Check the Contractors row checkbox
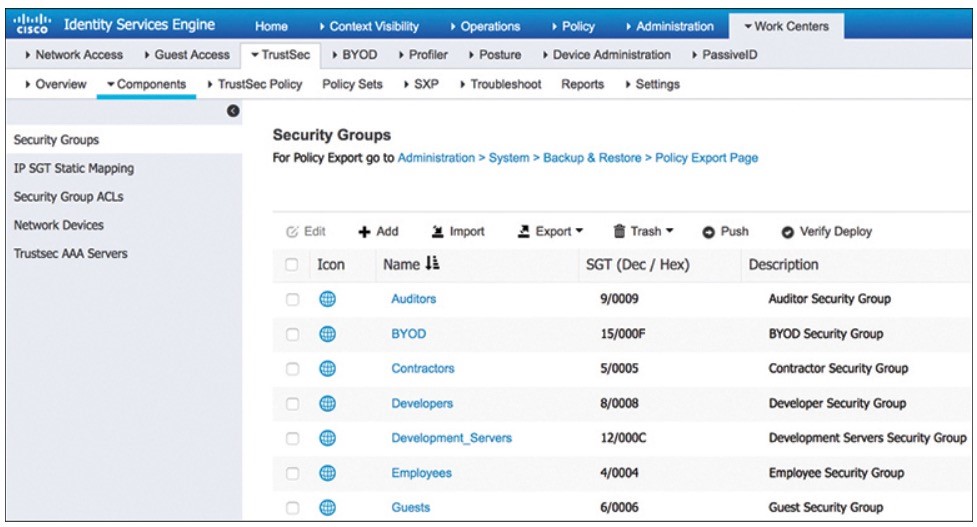This screenshot has width=977, height=527. (292, 369)
